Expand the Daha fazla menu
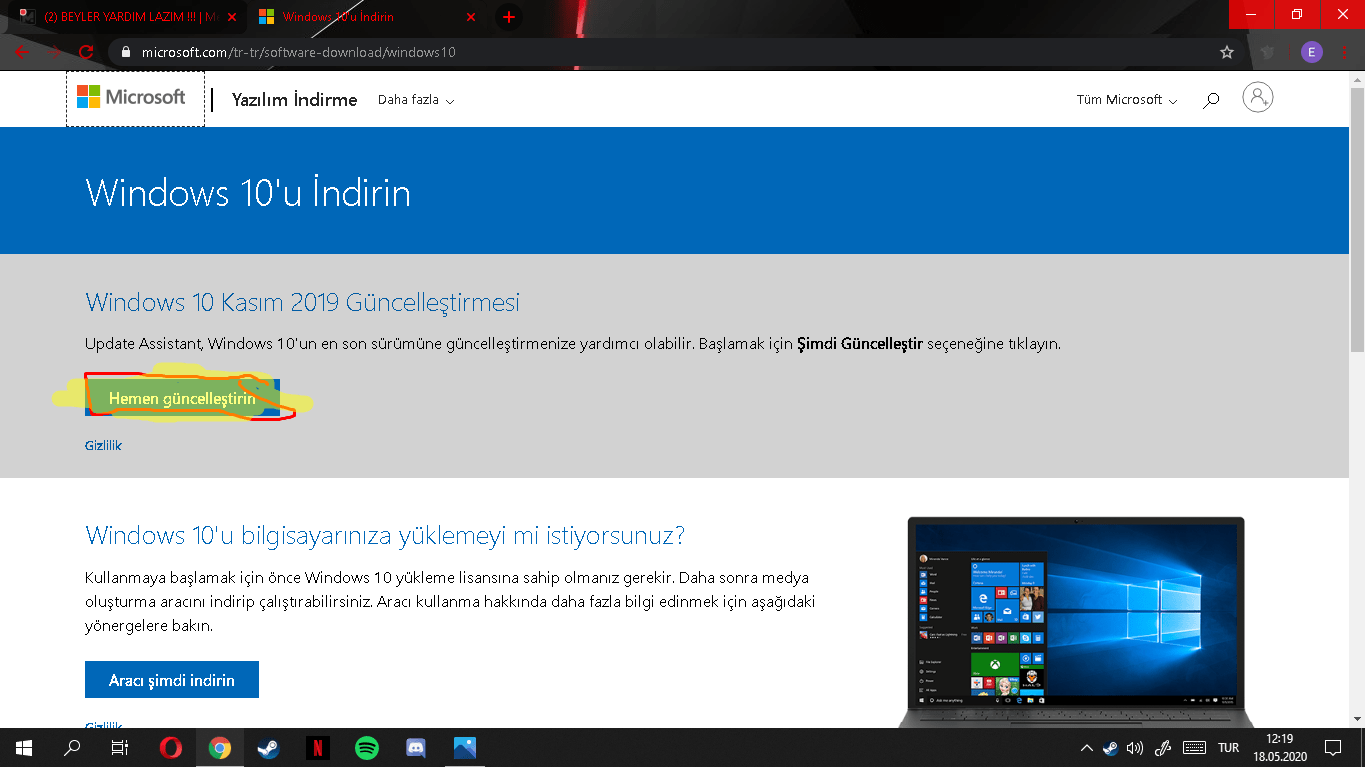Image resolution: width=1365 pixels, height=767 pixels. coord(416,100)
